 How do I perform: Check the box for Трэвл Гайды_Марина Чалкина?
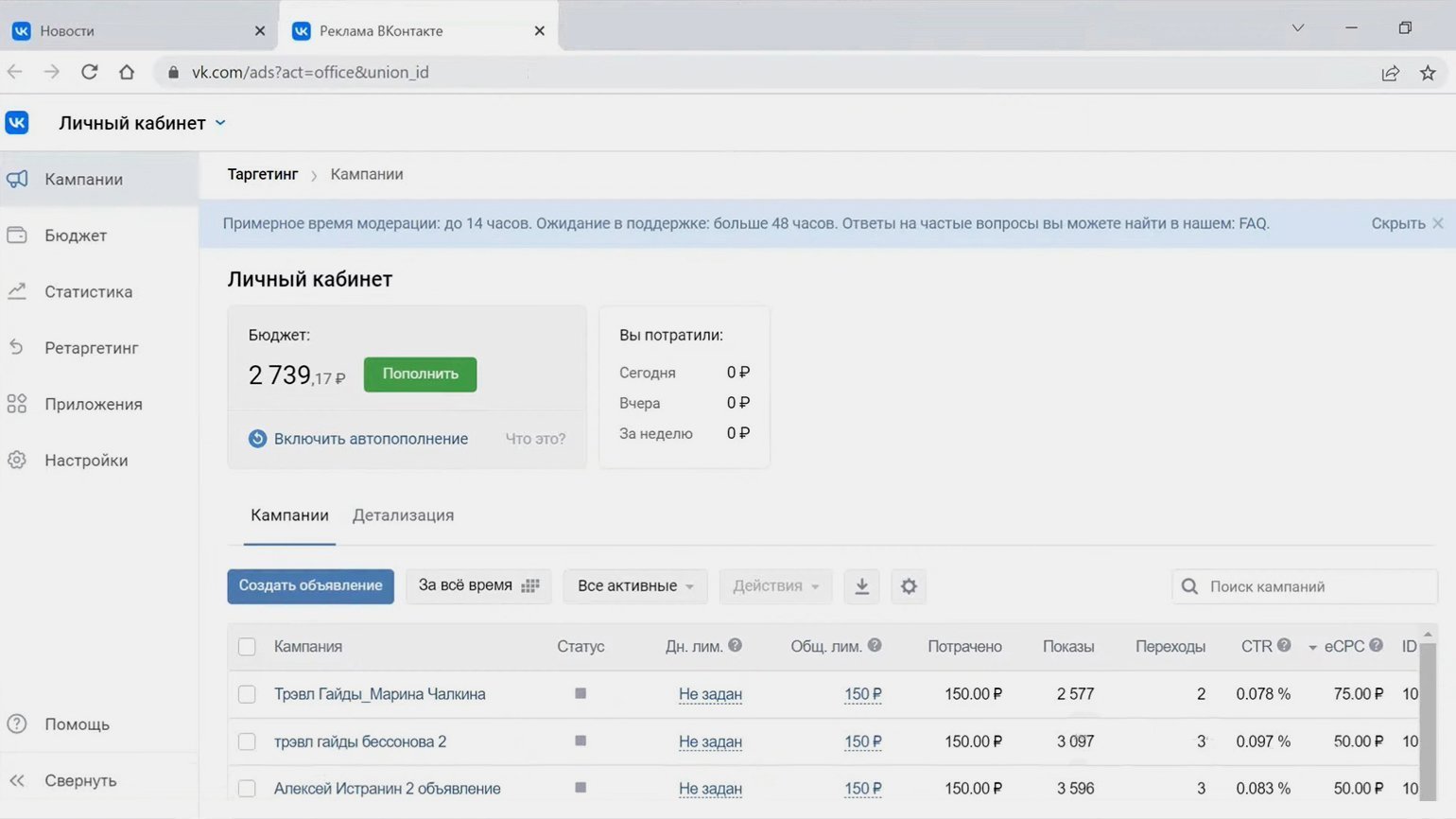click(247, 694)
